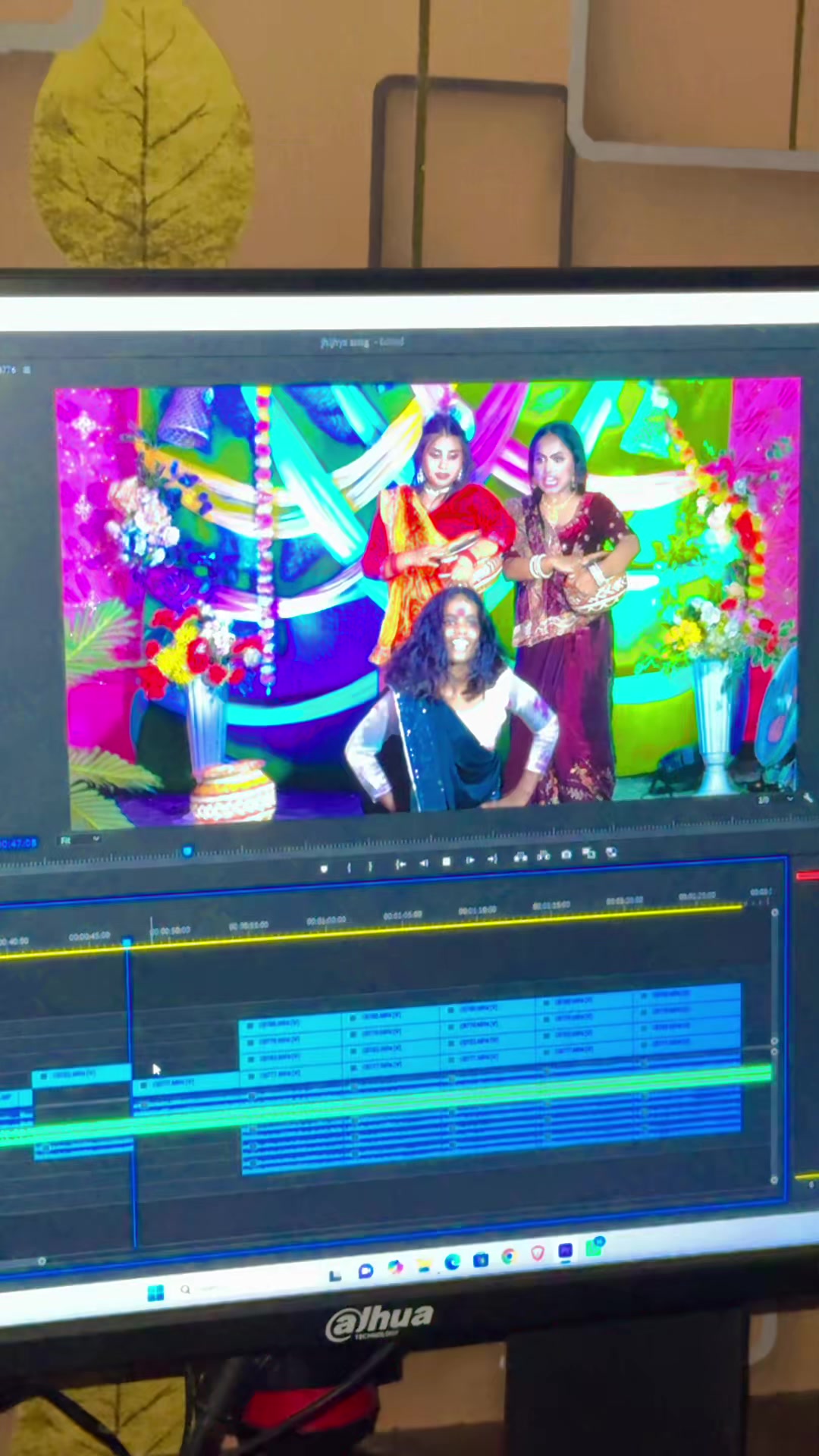The image size is (819, 1456).
Task: Add a marker in the Program Monitor
Action: tap(324, 868)
